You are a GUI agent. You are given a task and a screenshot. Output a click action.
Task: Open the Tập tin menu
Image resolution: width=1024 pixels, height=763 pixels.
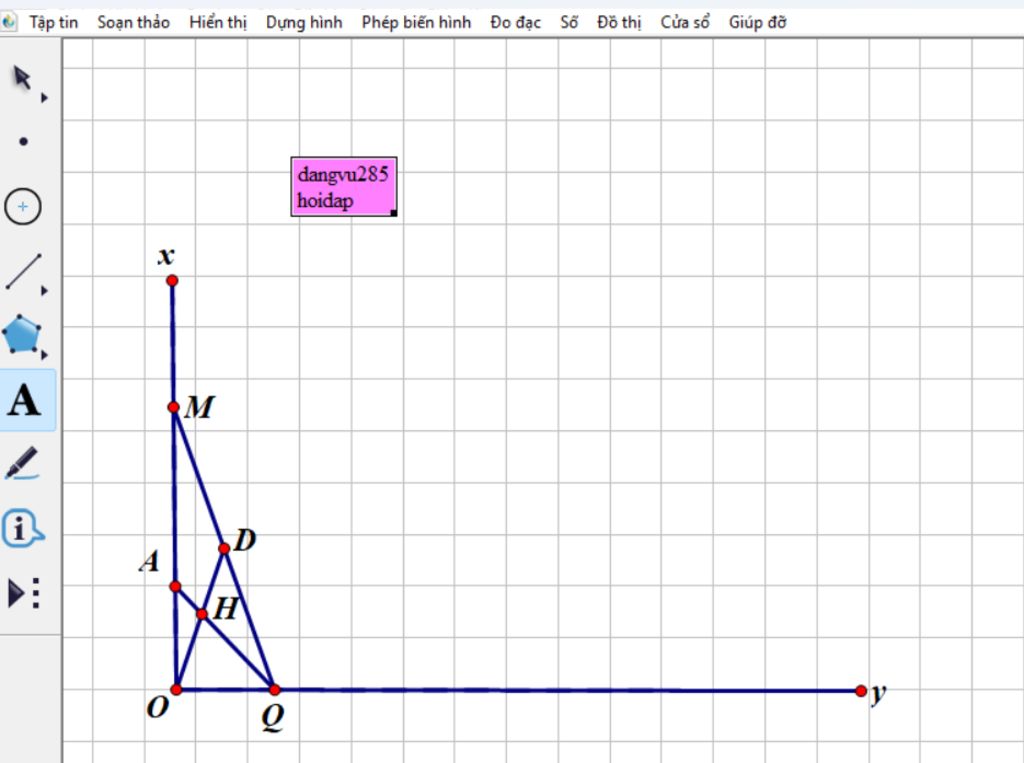pos(54,23)
